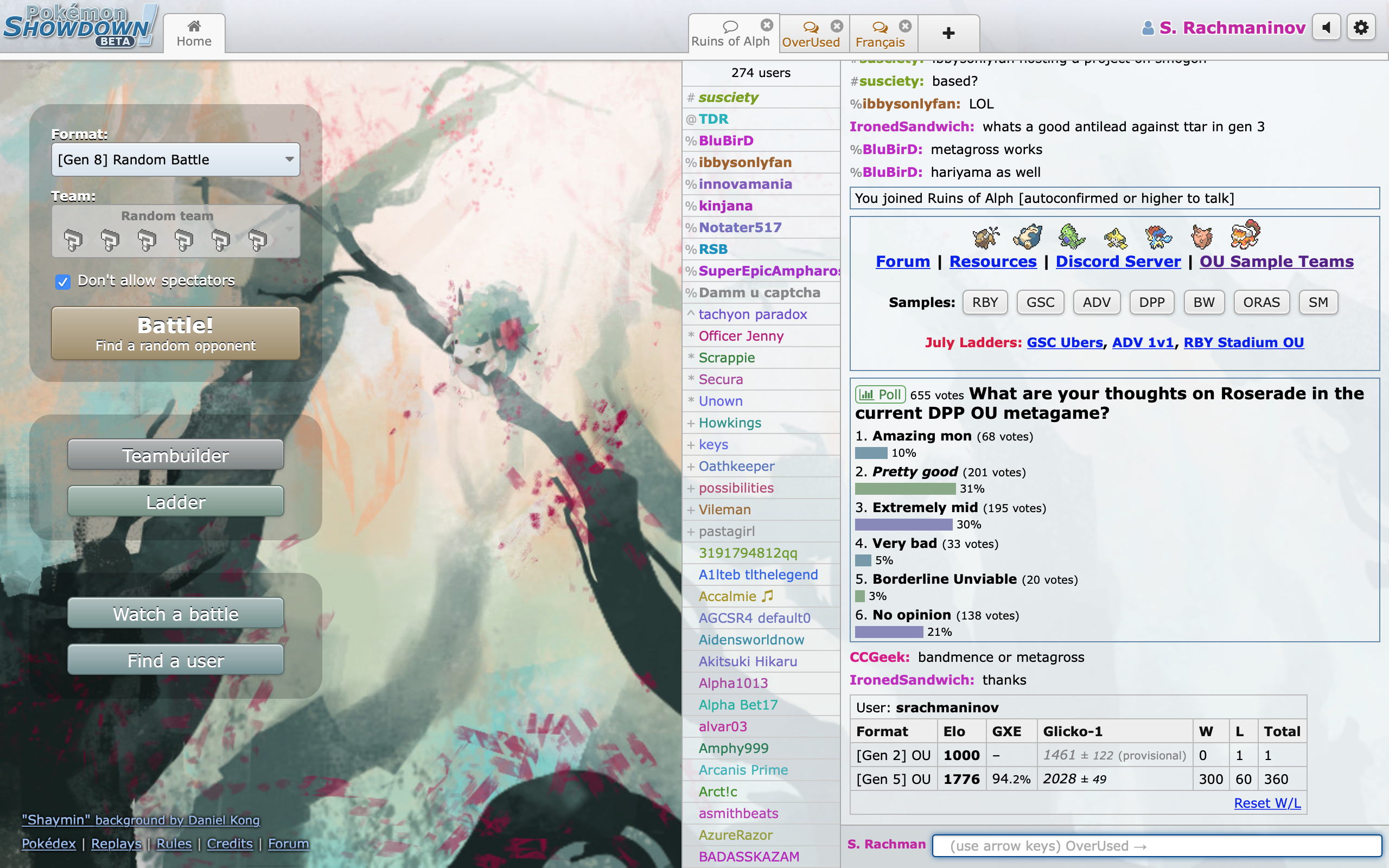Close the OverUsed room tab
This screenshot has height=868, width=1389.
(x=837, y=26)
